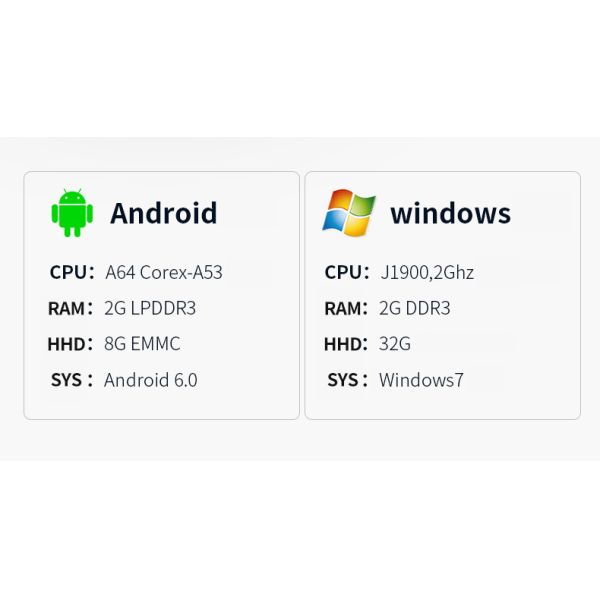Click the J1900,2Ghz processor text
Screen dimensions: 600x600
(x=426, y=272)
